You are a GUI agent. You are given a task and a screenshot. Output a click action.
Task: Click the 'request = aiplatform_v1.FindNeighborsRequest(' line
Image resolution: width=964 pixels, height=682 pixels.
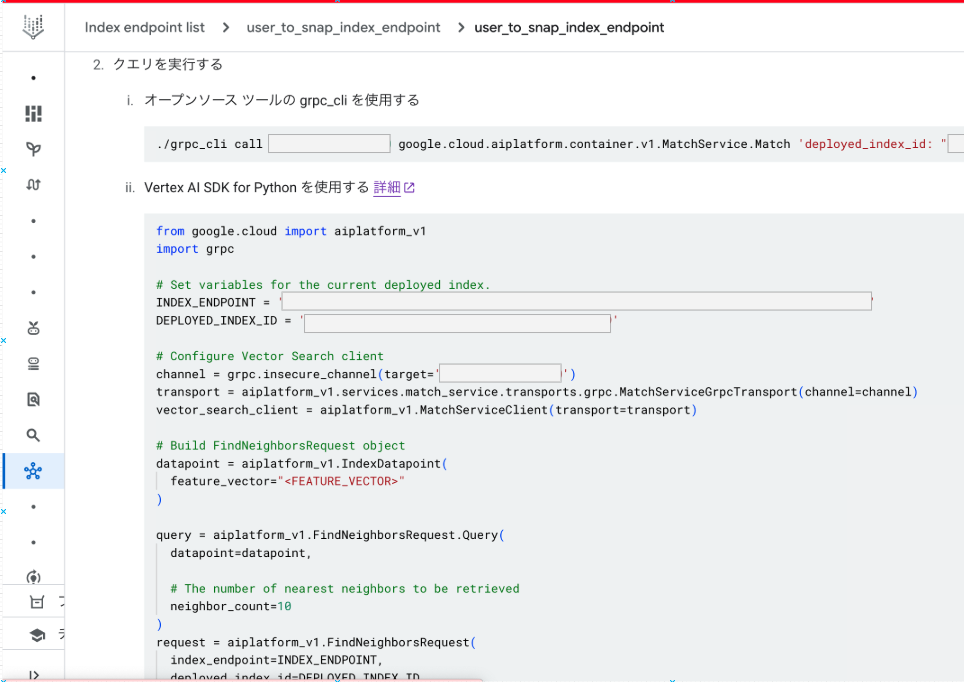point(316,642)
